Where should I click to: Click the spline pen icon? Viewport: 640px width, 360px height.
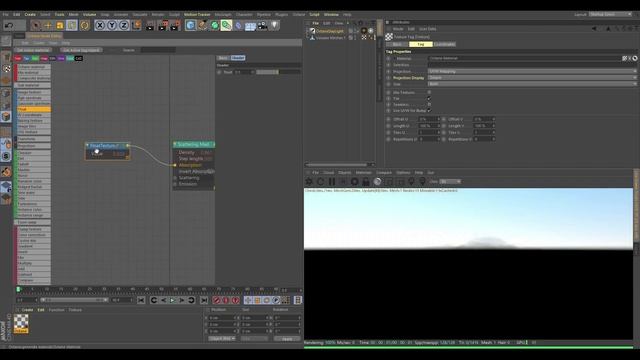point(202,25)
